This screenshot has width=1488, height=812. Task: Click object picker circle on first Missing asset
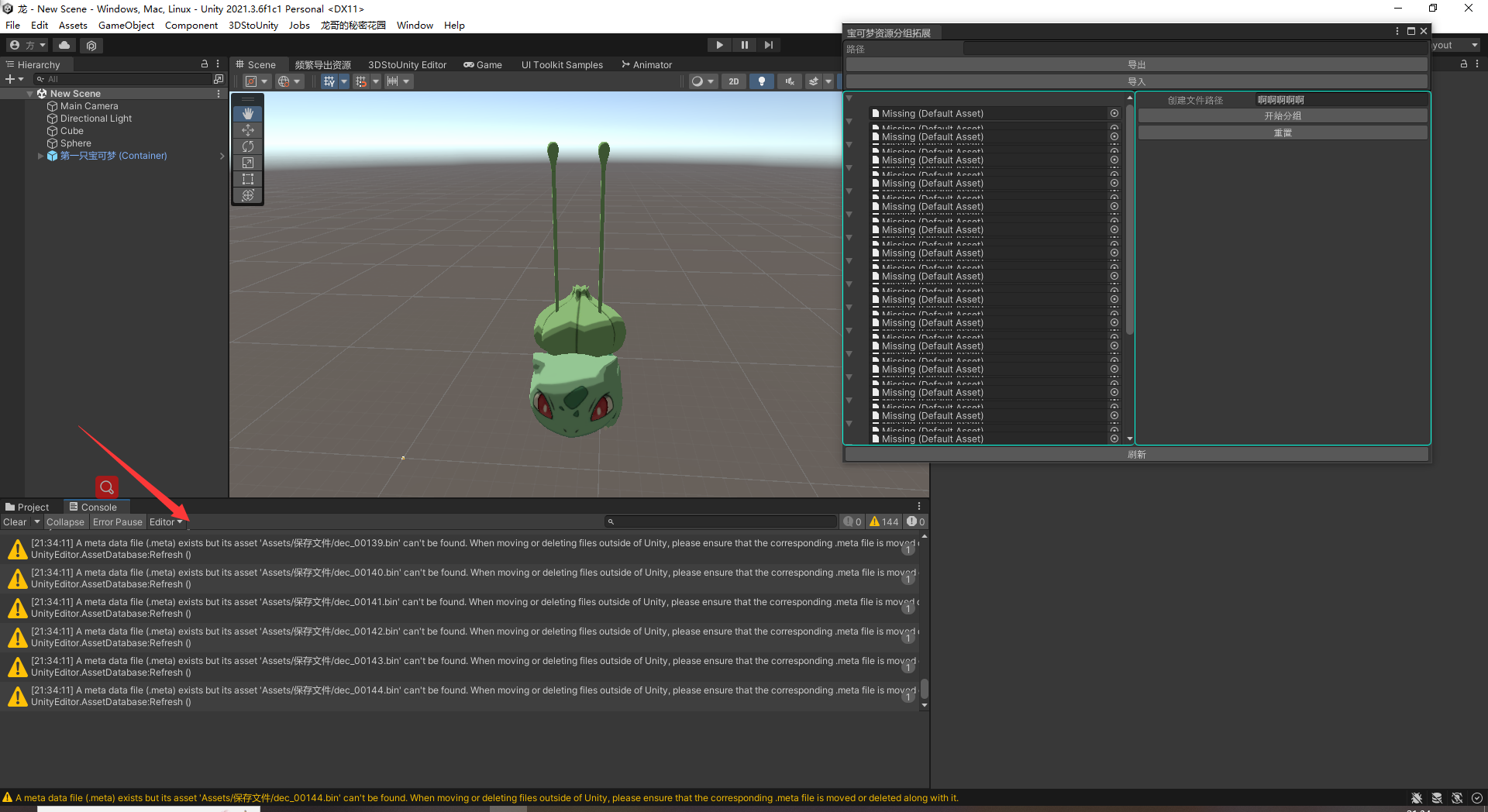1114,113
